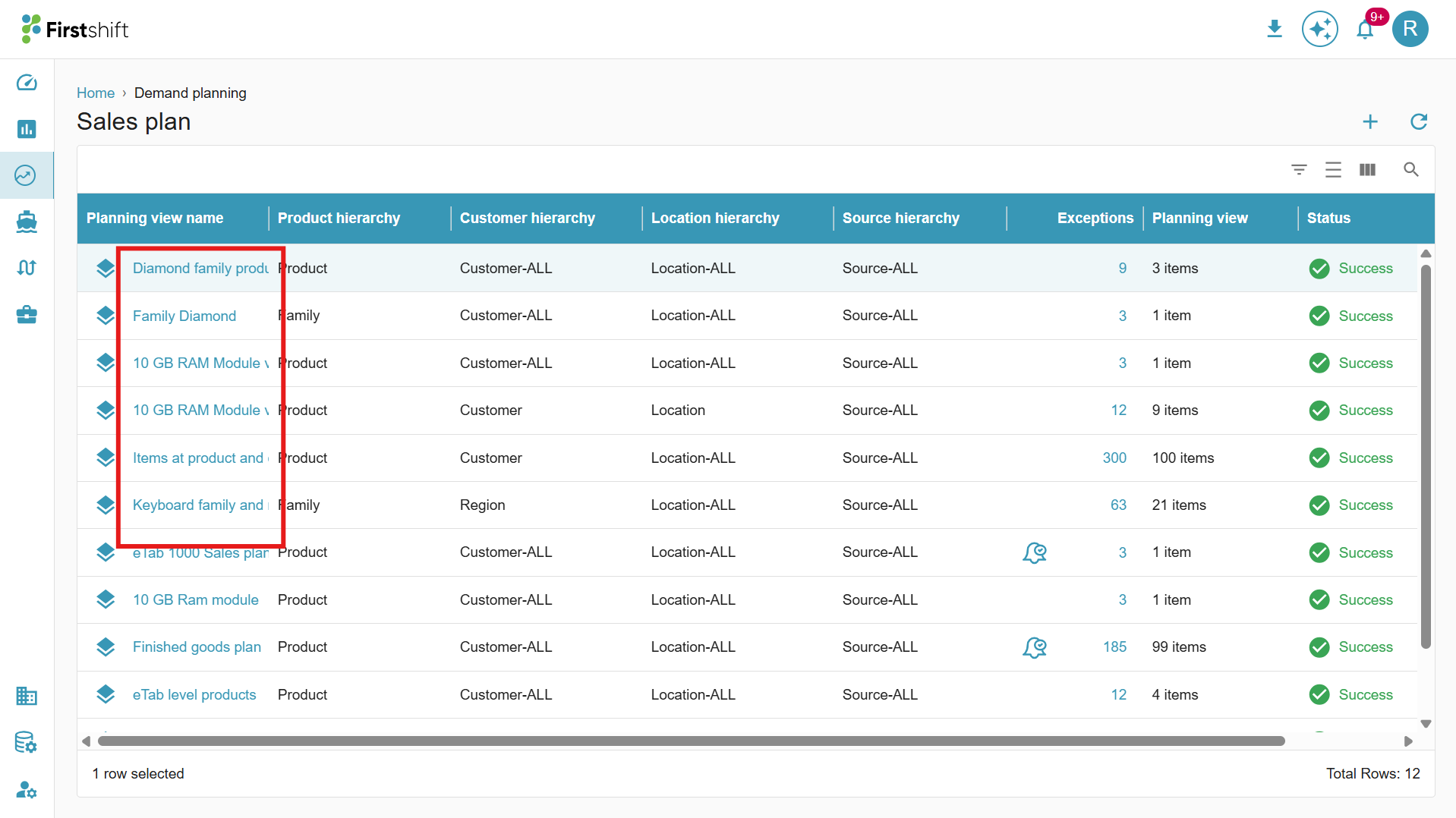This screenshot has width=1456, height=818.
Task: Open the table filter icon
Action: coord(1300,169)
